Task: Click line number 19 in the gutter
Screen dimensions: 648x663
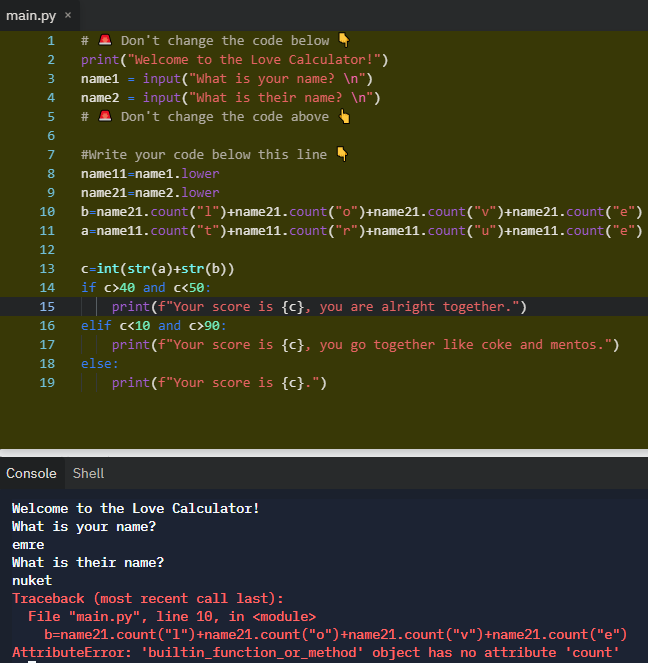Action: tap(47, 382)
